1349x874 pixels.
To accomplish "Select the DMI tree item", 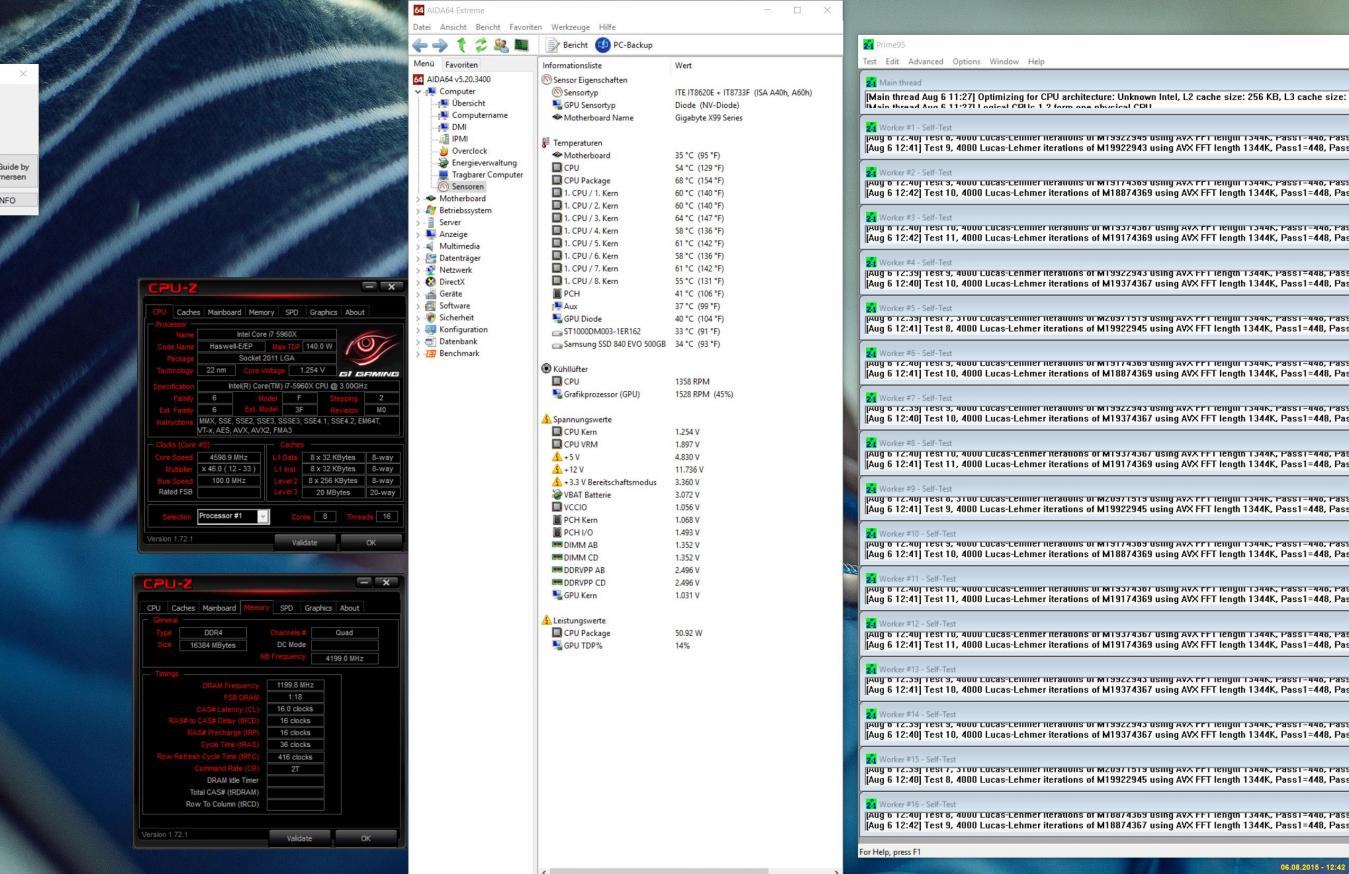I will tap(452, 127).
